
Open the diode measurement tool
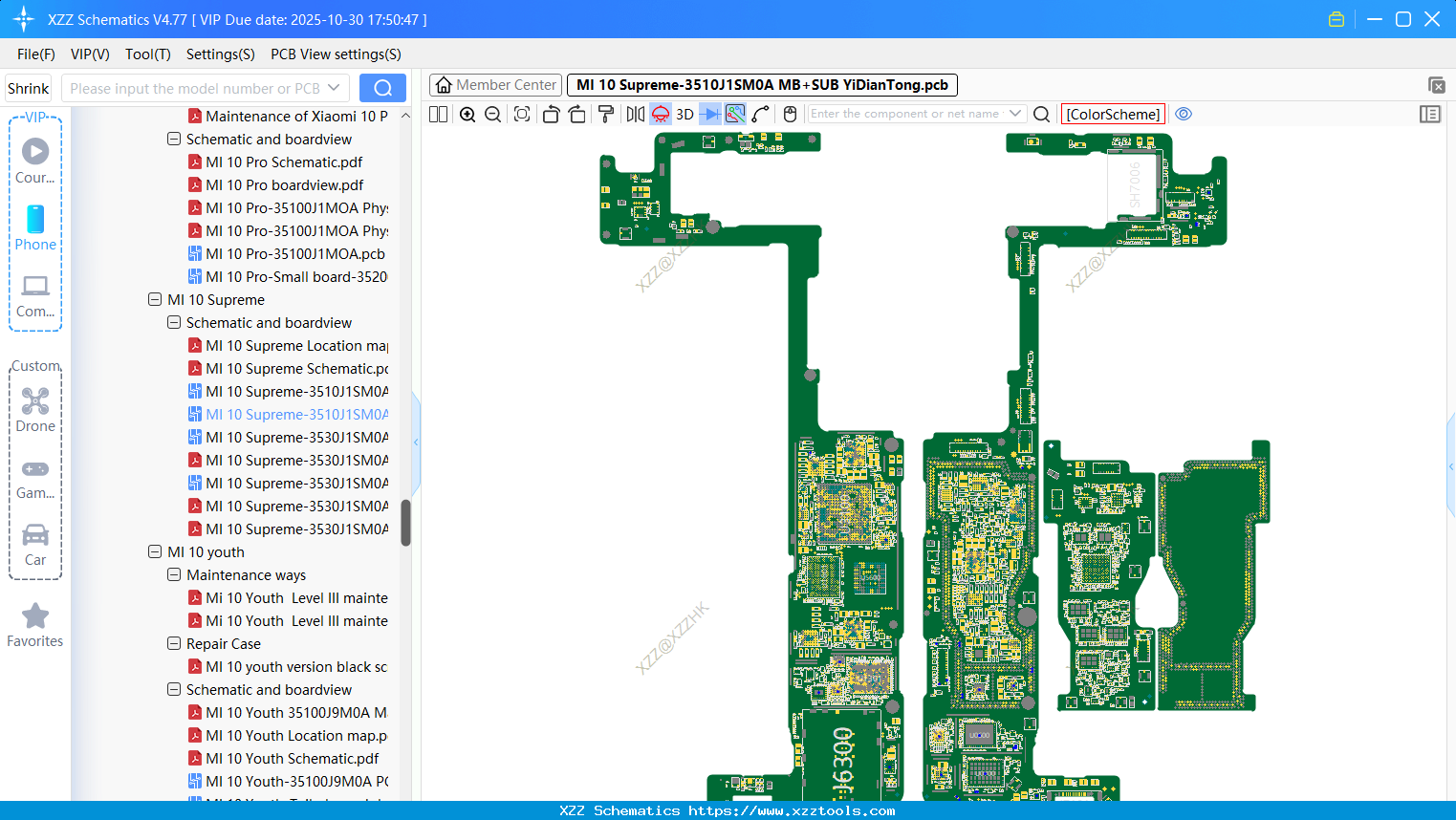click(708, 114)
